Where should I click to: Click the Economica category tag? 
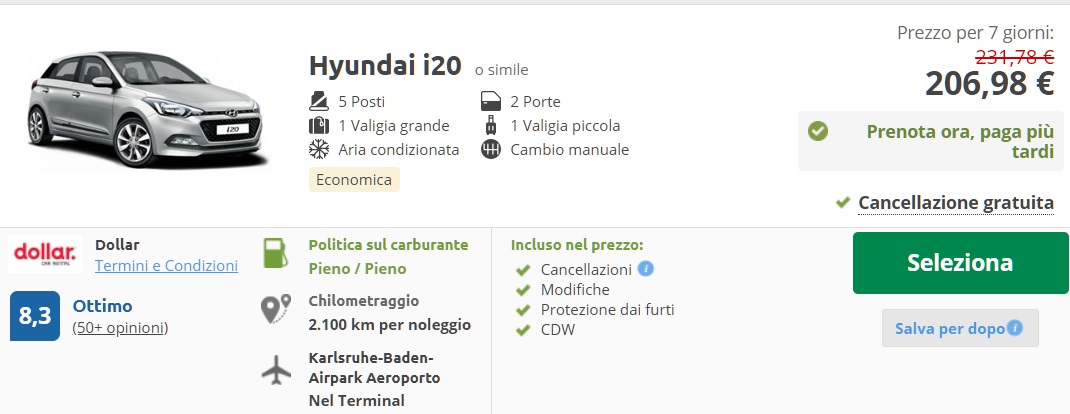[354, 179]
